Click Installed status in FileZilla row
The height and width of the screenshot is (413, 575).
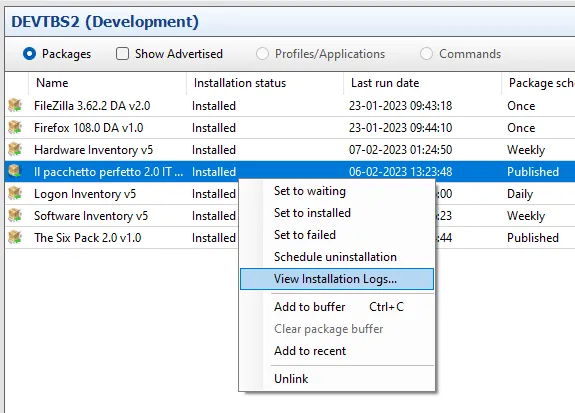tap(214, 106)
